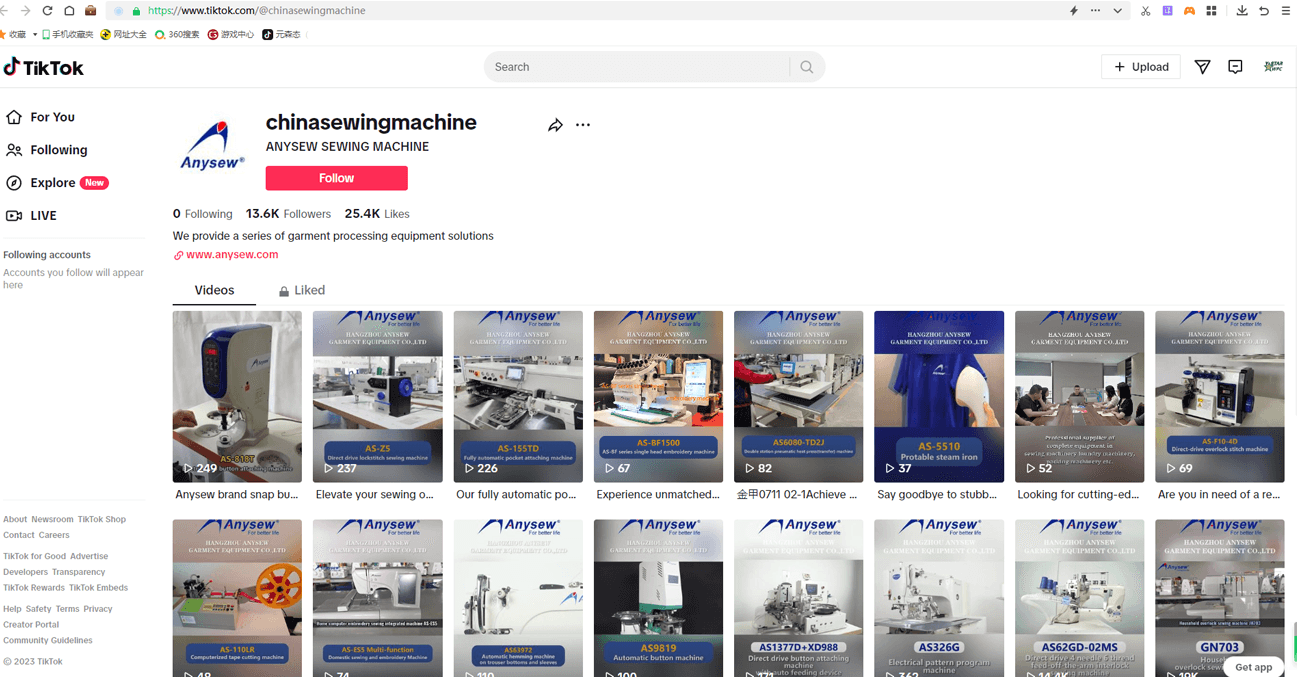1297x677 pixels.
Task: Focus the TikTok search field
Action: tap(638, 67)
